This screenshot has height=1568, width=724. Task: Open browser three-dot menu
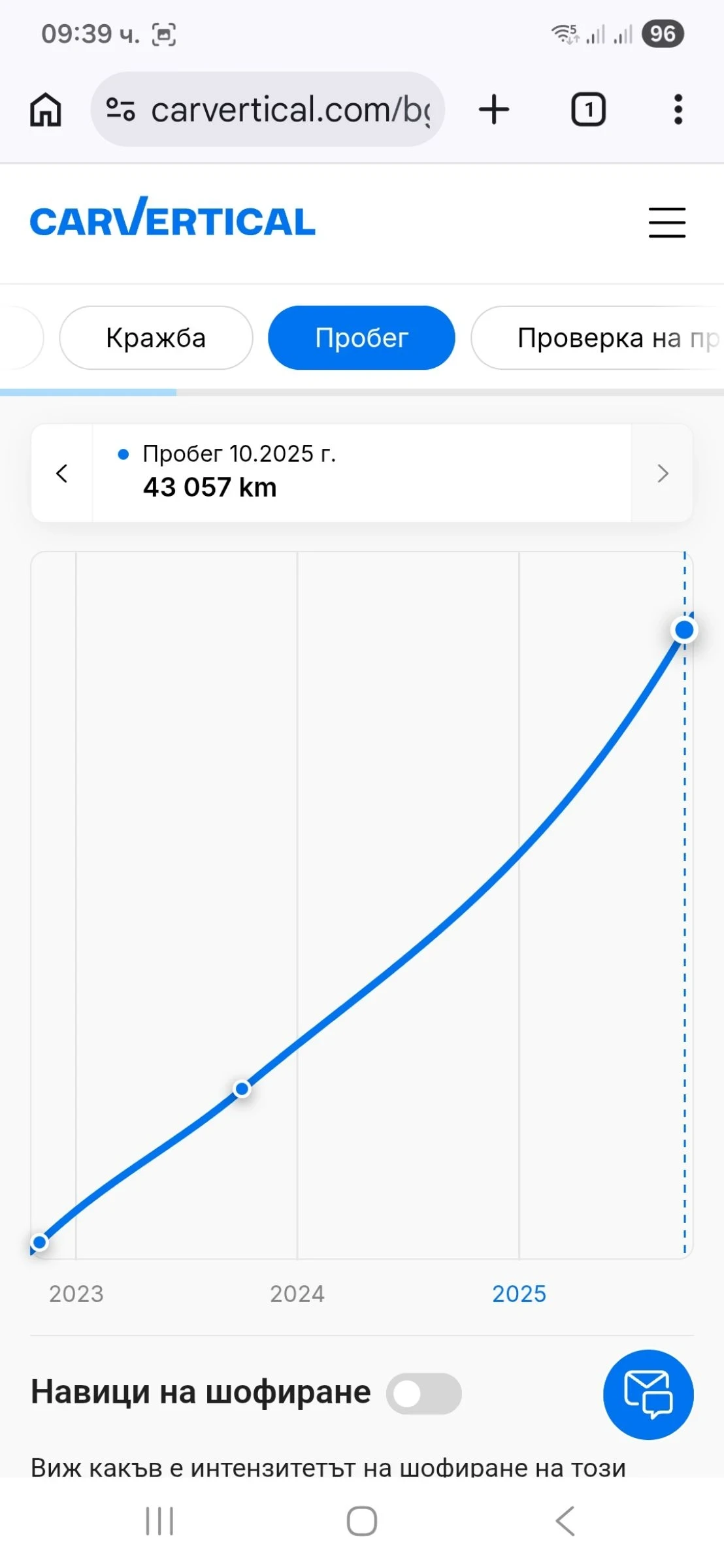pyautogui.click(x=678, y=109)
